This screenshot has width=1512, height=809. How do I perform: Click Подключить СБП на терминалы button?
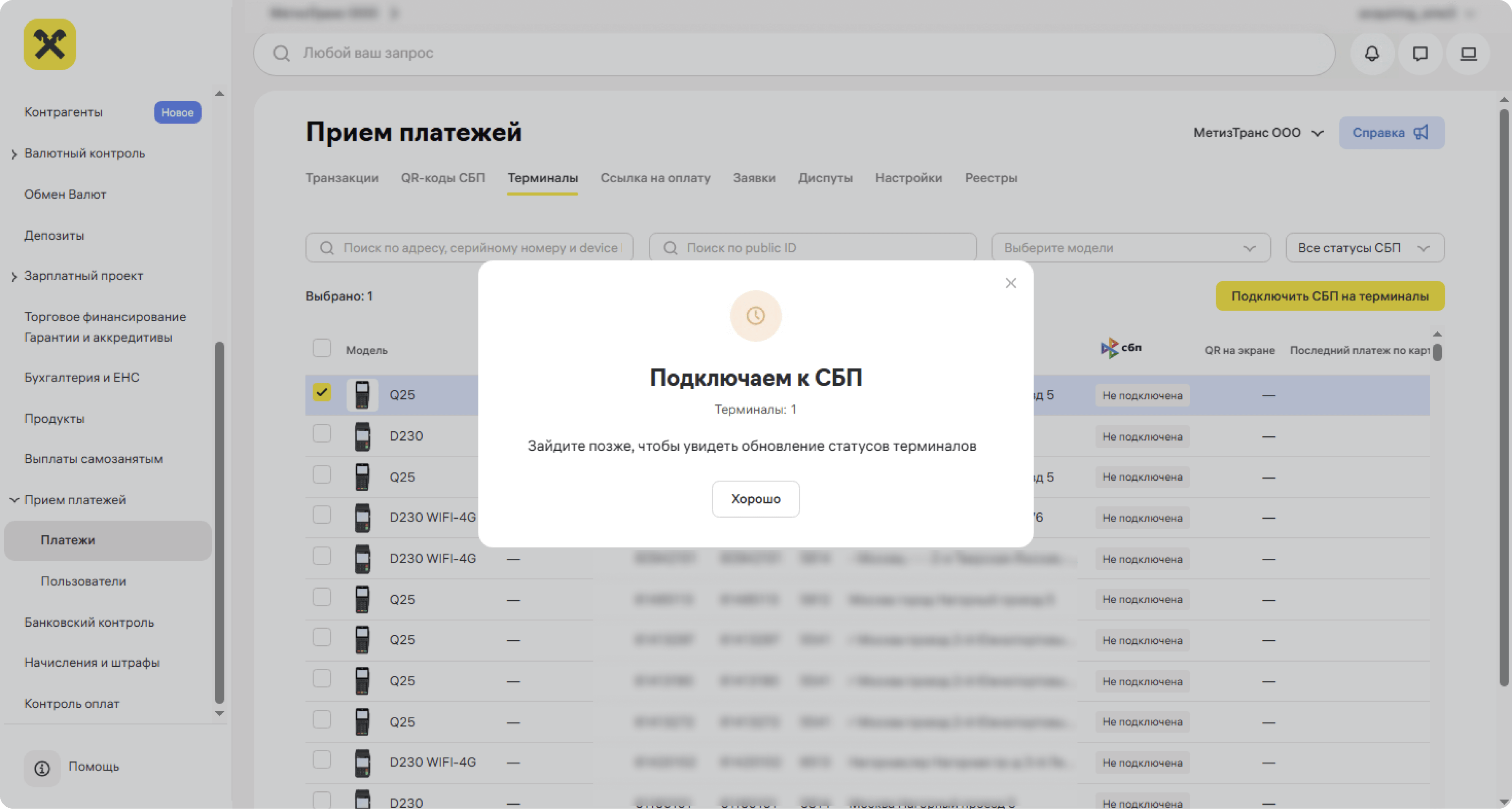[1329, 296]
